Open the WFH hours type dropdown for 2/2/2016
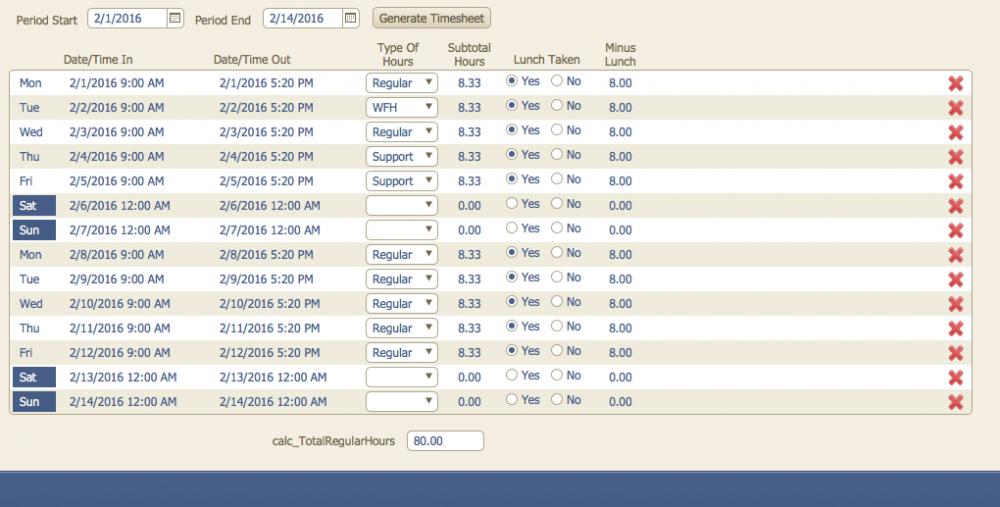 tap(401, 107)
